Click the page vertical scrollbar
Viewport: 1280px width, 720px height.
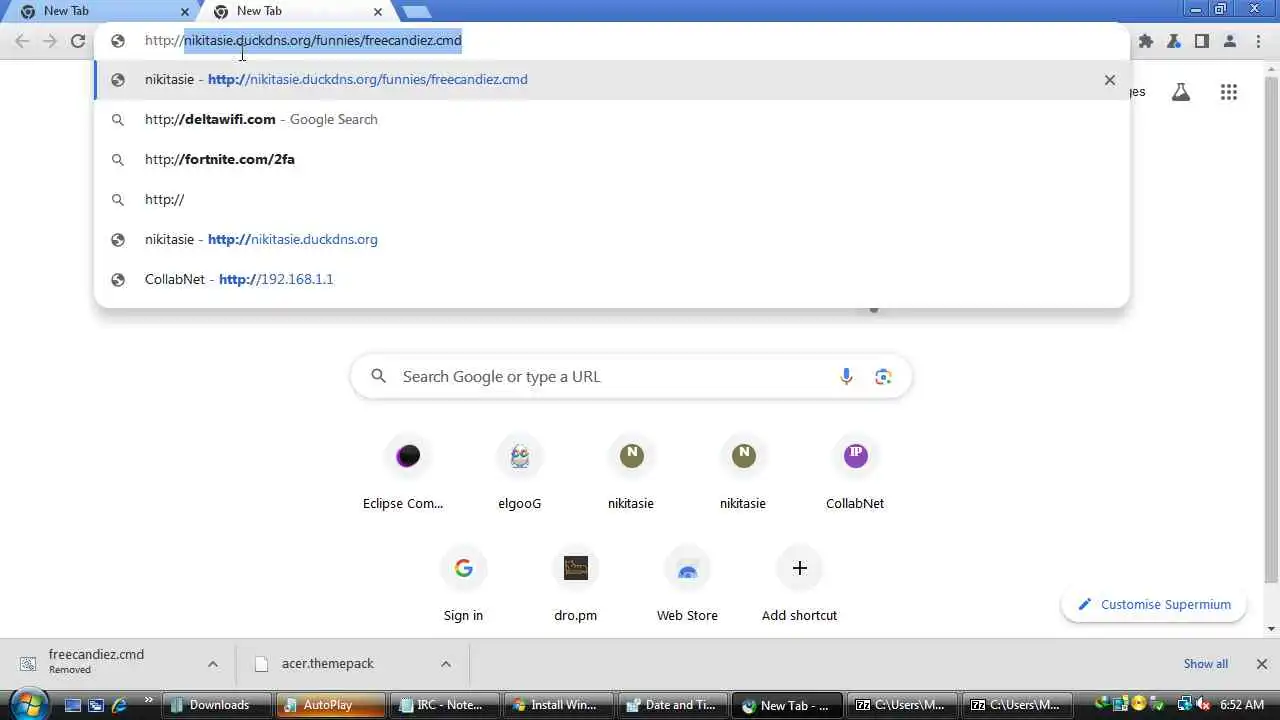1272,330
